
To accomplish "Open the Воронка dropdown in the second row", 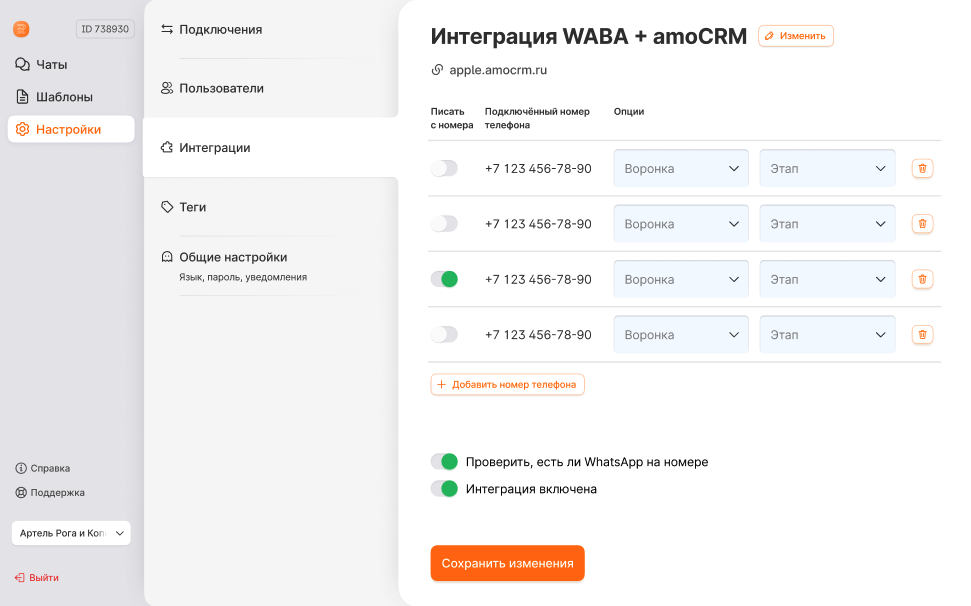I will click(x=681, y=223).
